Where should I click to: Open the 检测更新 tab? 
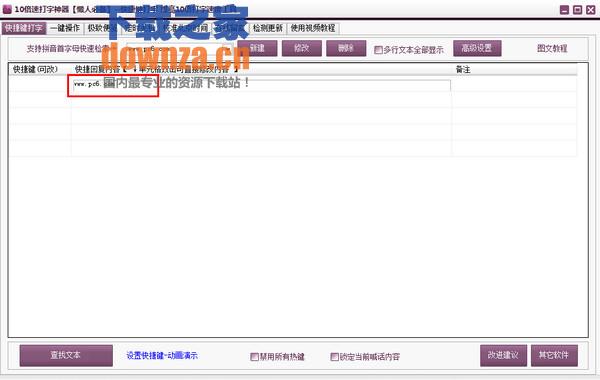[x=268, y=28]
